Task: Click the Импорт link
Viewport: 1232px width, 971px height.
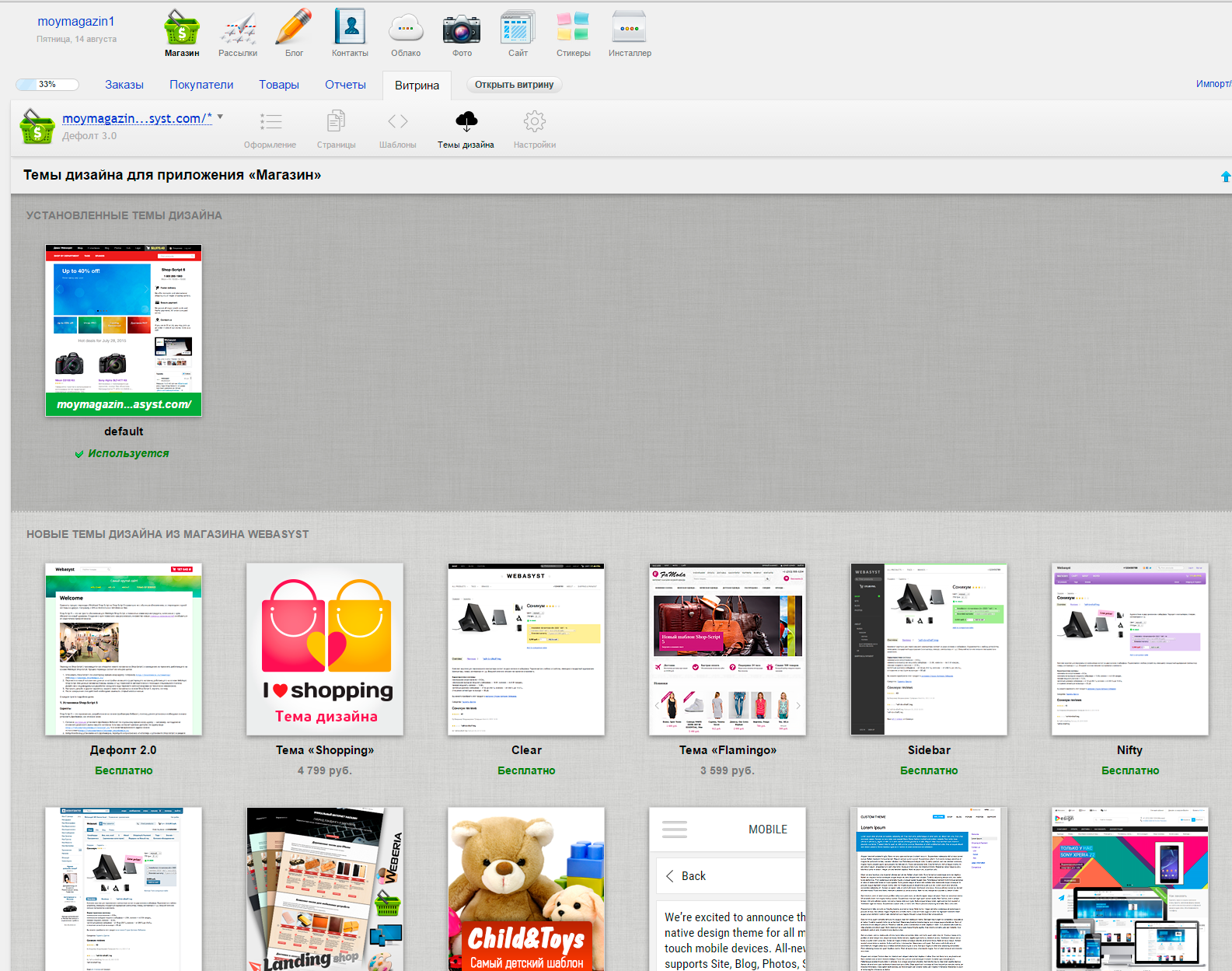Action: (1213, 84)
